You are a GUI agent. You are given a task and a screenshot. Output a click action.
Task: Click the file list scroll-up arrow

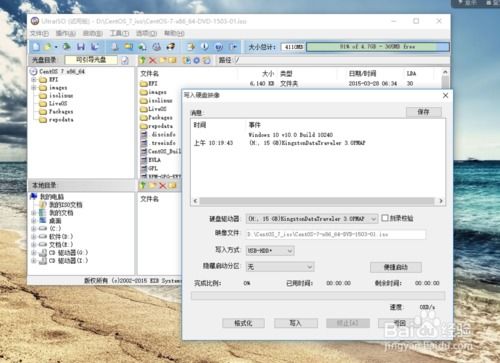(x=445, y=72)
